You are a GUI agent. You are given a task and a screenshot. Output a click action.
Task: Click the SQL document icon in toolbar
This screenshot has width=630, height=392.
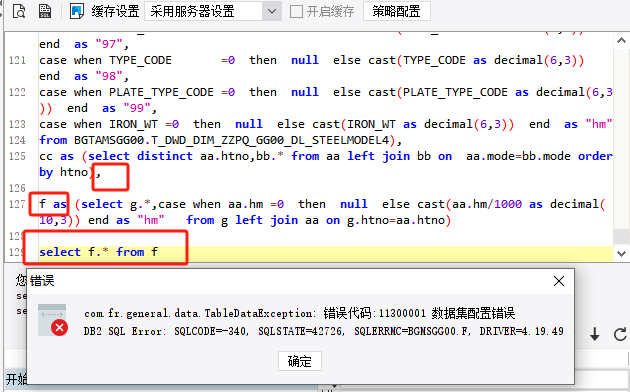(x=45, y=11)
